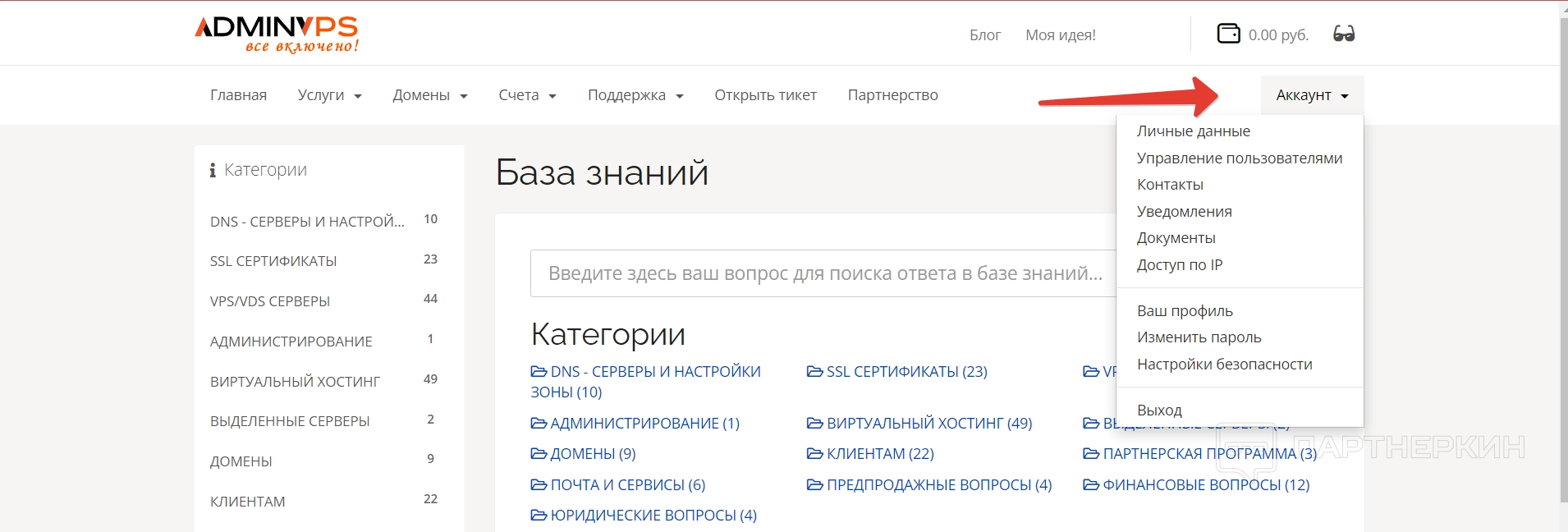Expand the Домены dropdown menu

pyautogui.click(x=429, y=95)
